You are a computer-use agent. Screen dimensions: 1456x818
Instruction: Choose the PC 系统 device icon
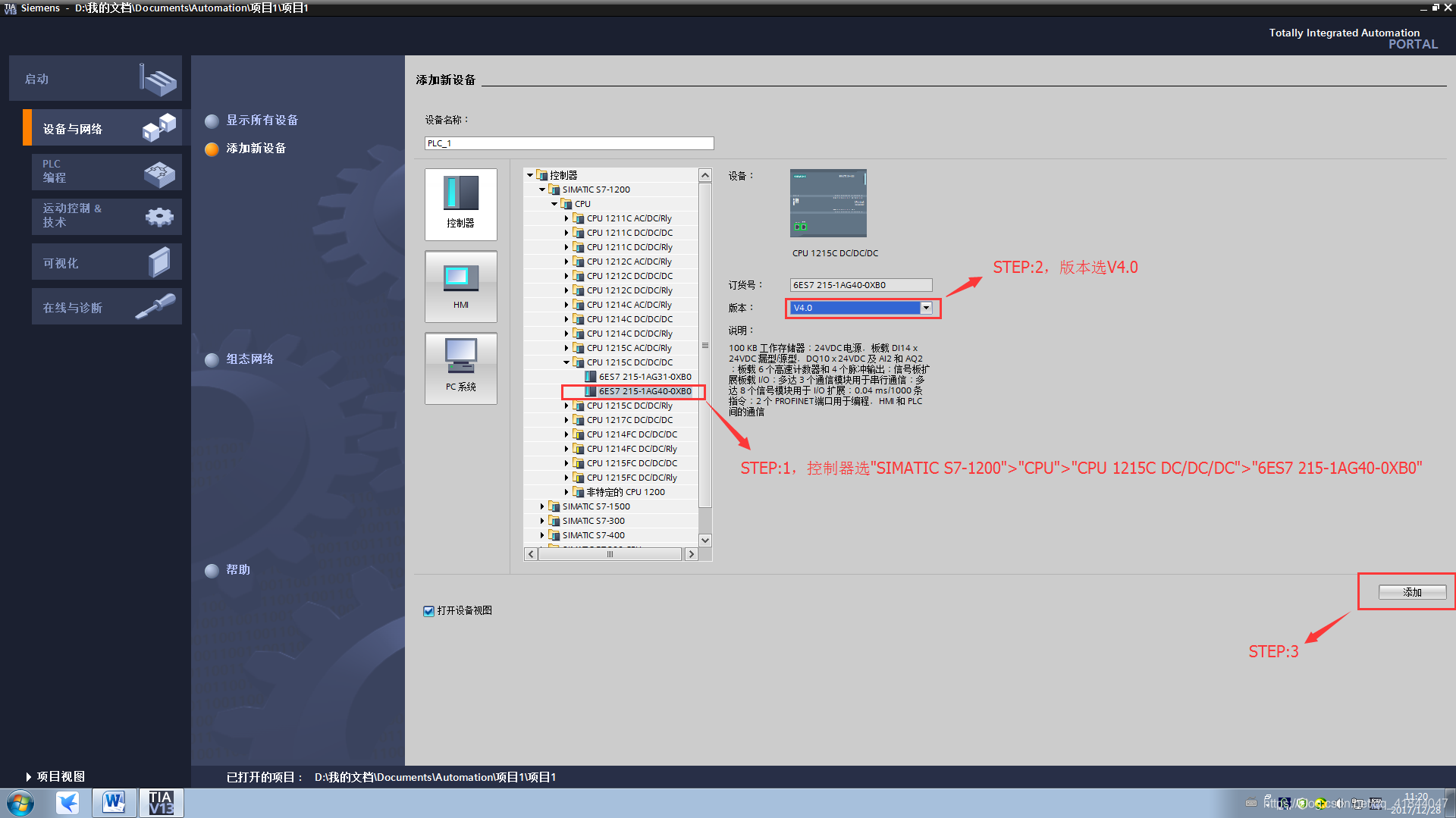click(x=460, y=368)
